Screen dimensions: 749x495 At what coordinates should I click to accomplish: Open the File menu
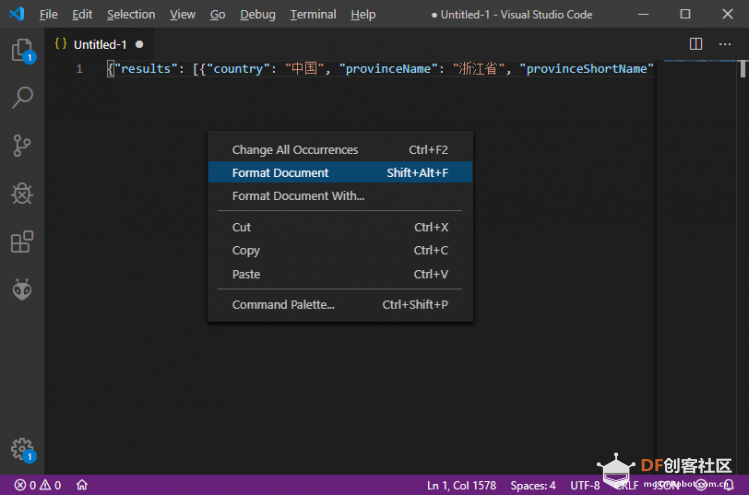click(x=48, y=14)
